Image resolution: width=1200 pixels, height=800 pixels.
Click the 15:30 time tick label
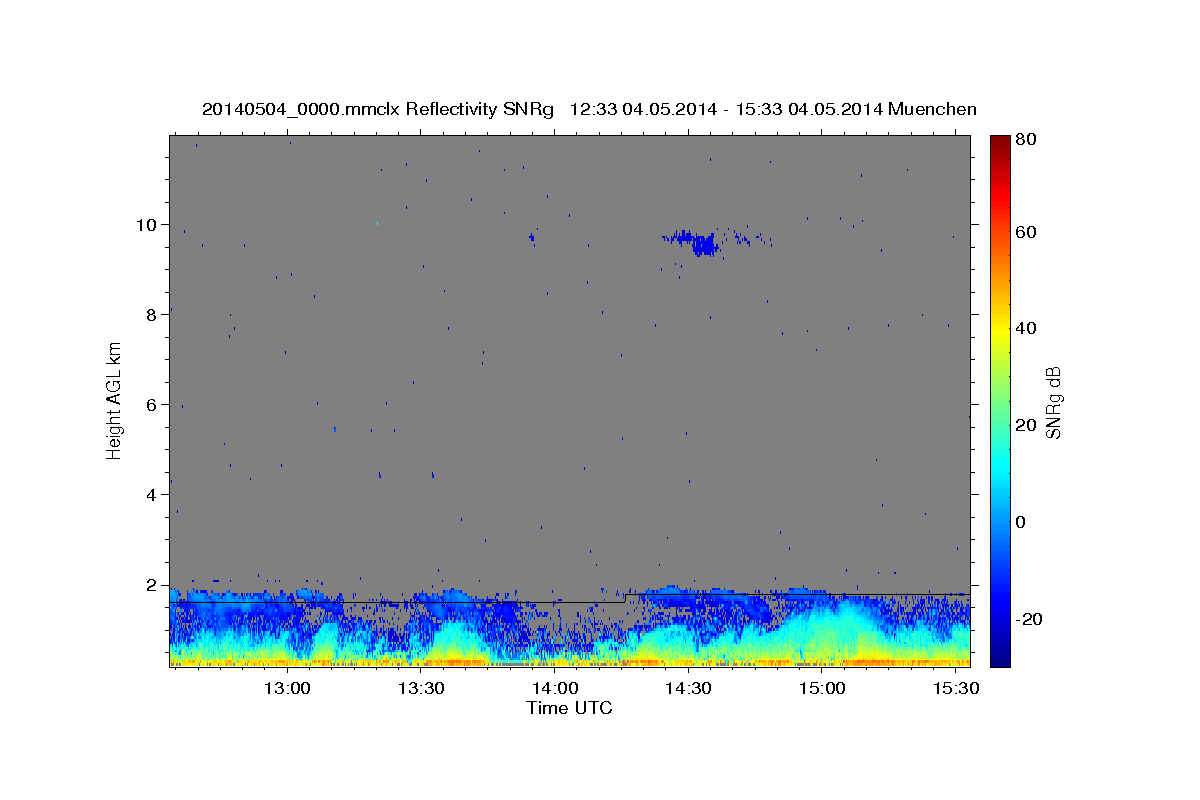coord(955,689)
